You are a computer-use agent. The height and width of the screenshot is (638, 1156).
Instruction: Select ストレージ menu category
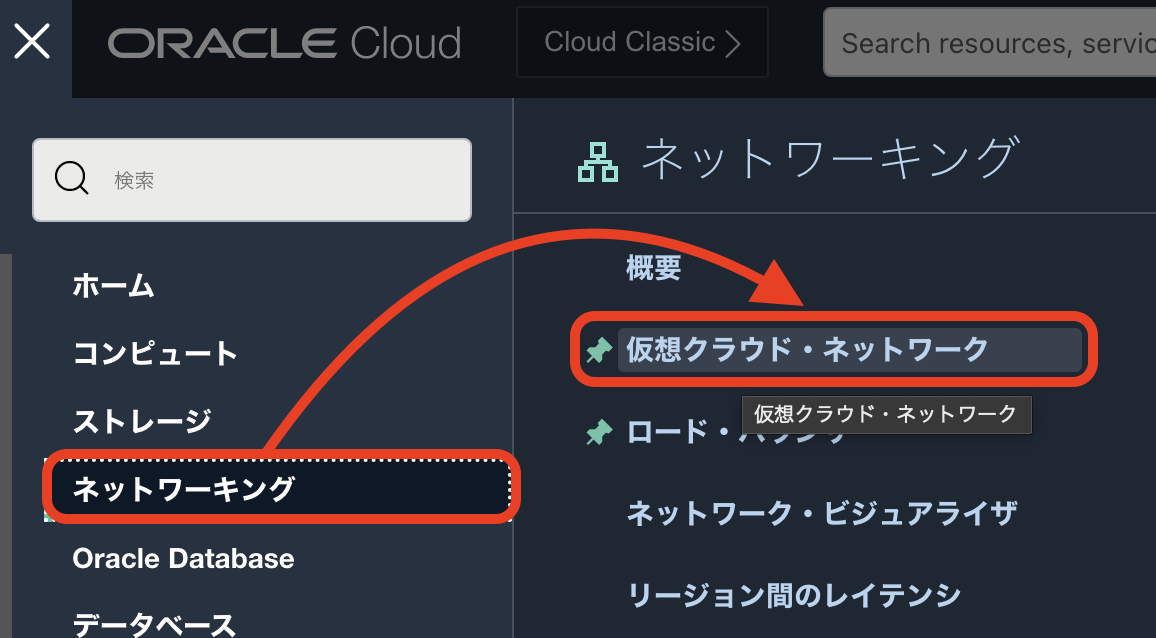click(141, 420)
